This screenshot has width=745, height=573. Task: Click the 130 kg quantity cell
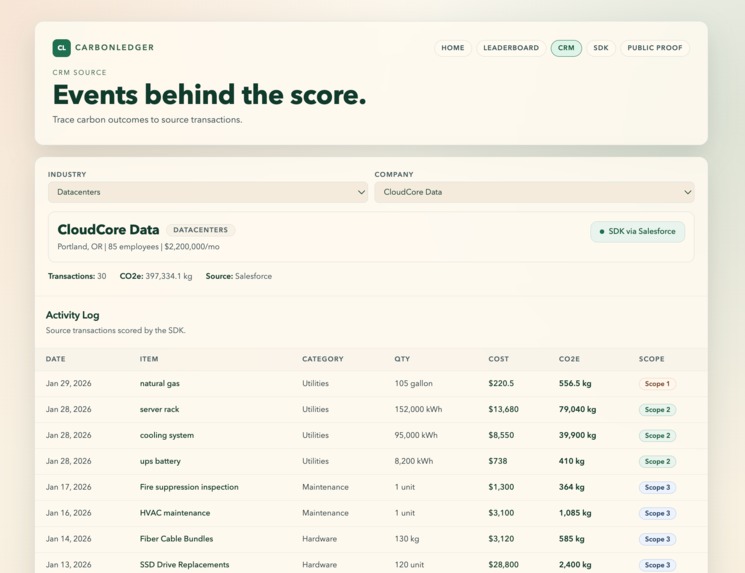pyautogui.click(x=407, y=539)
